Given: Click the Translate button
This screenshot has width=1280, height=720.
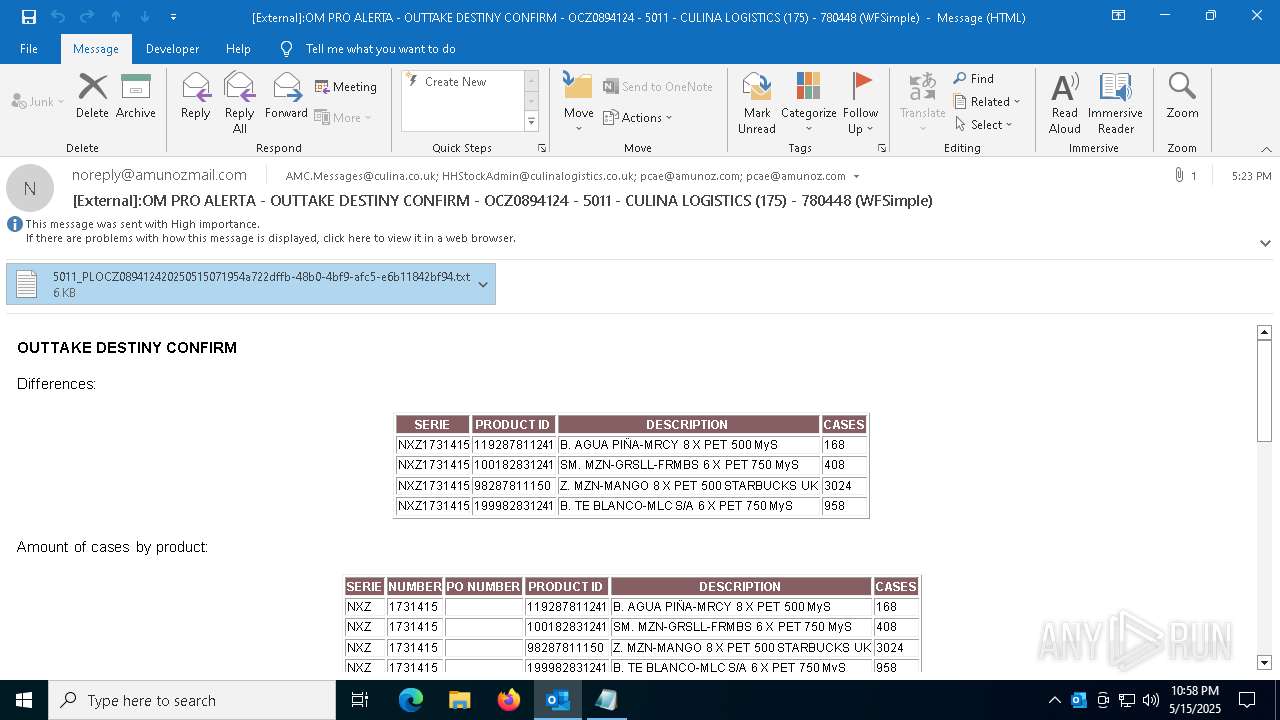Looking at the screenshot, I should [x=922, y=103].
